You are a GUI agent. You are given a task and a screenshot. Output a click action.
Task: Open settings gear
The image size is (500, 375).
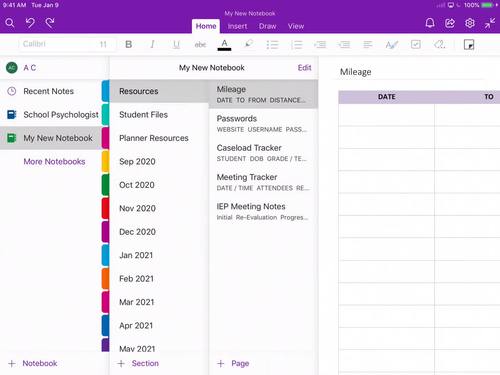[x=470, y=23]
